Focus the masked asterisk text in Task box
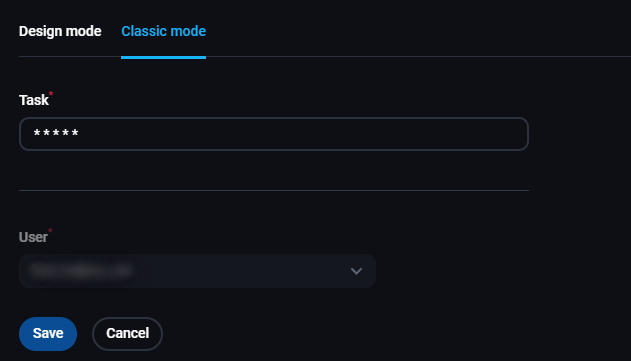631x361 pixels. (56, 133)
